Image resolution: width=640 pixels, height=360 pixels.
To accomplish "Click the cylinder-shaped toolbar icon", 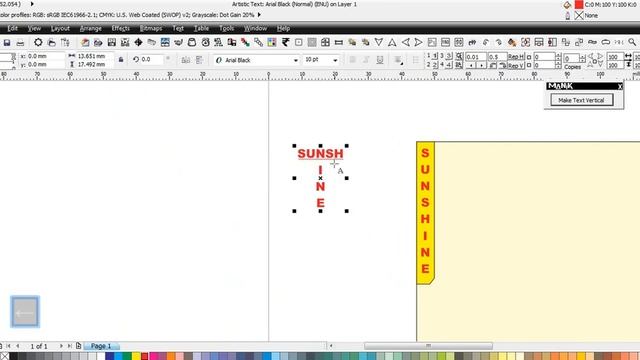I will click(191, 42).
